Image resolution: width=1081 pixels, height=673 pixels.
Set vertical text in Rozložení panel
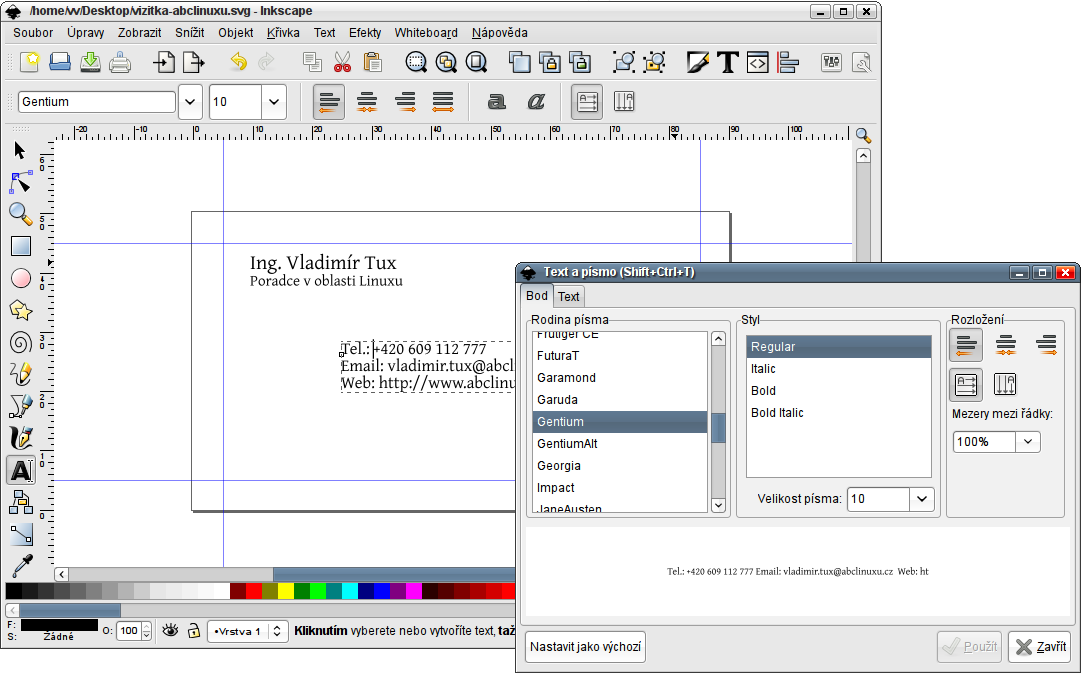click(x=1005, y=384)
